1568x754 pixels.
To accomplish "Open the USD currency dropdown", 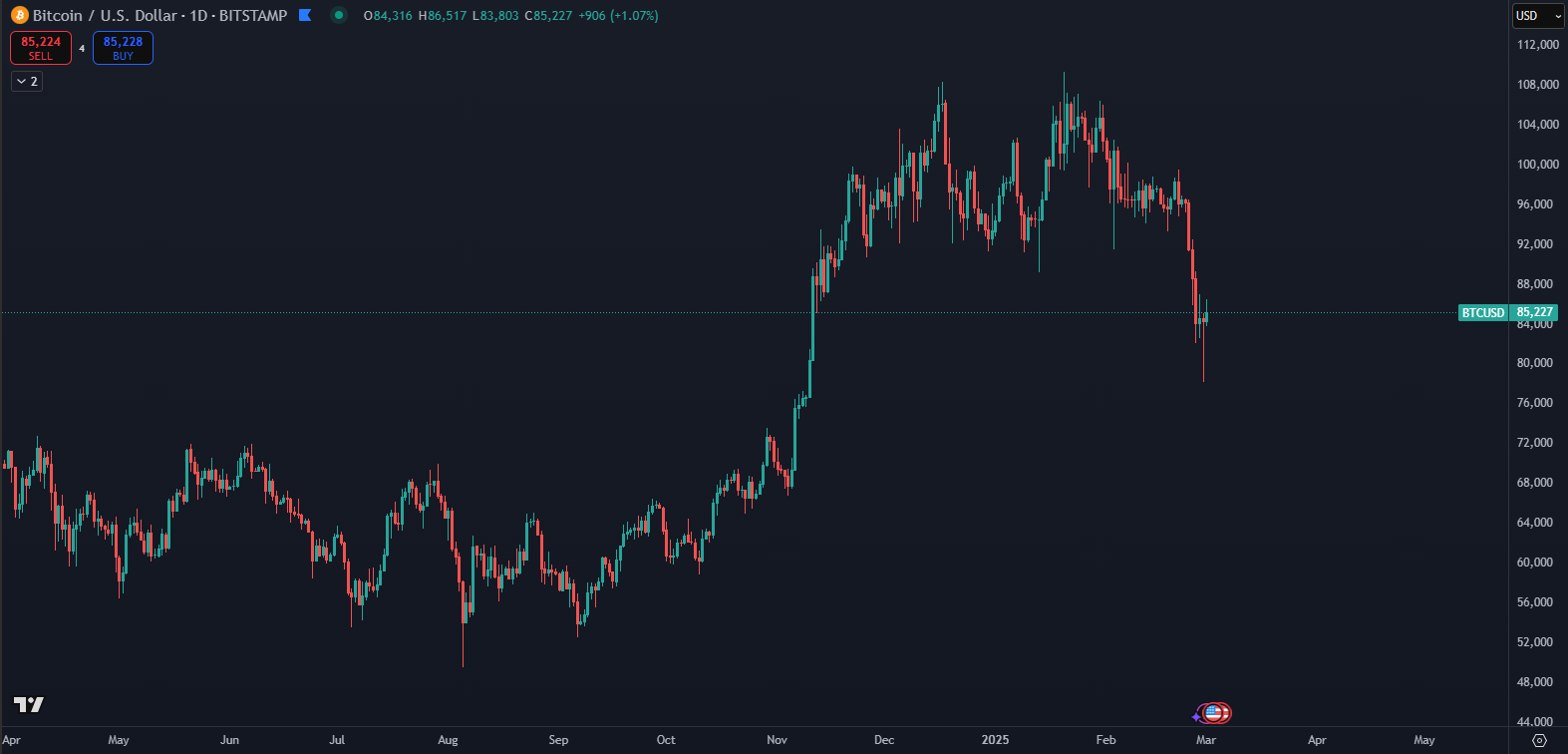I will (1538, 16).
